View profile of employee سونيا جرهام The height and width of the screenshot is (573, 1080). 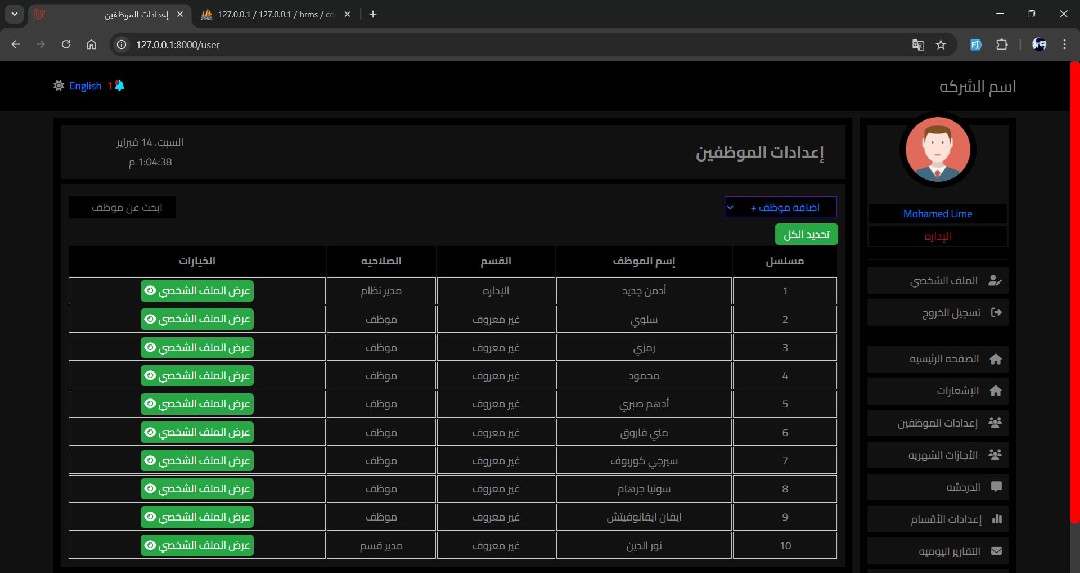click(x=197, y=488)
